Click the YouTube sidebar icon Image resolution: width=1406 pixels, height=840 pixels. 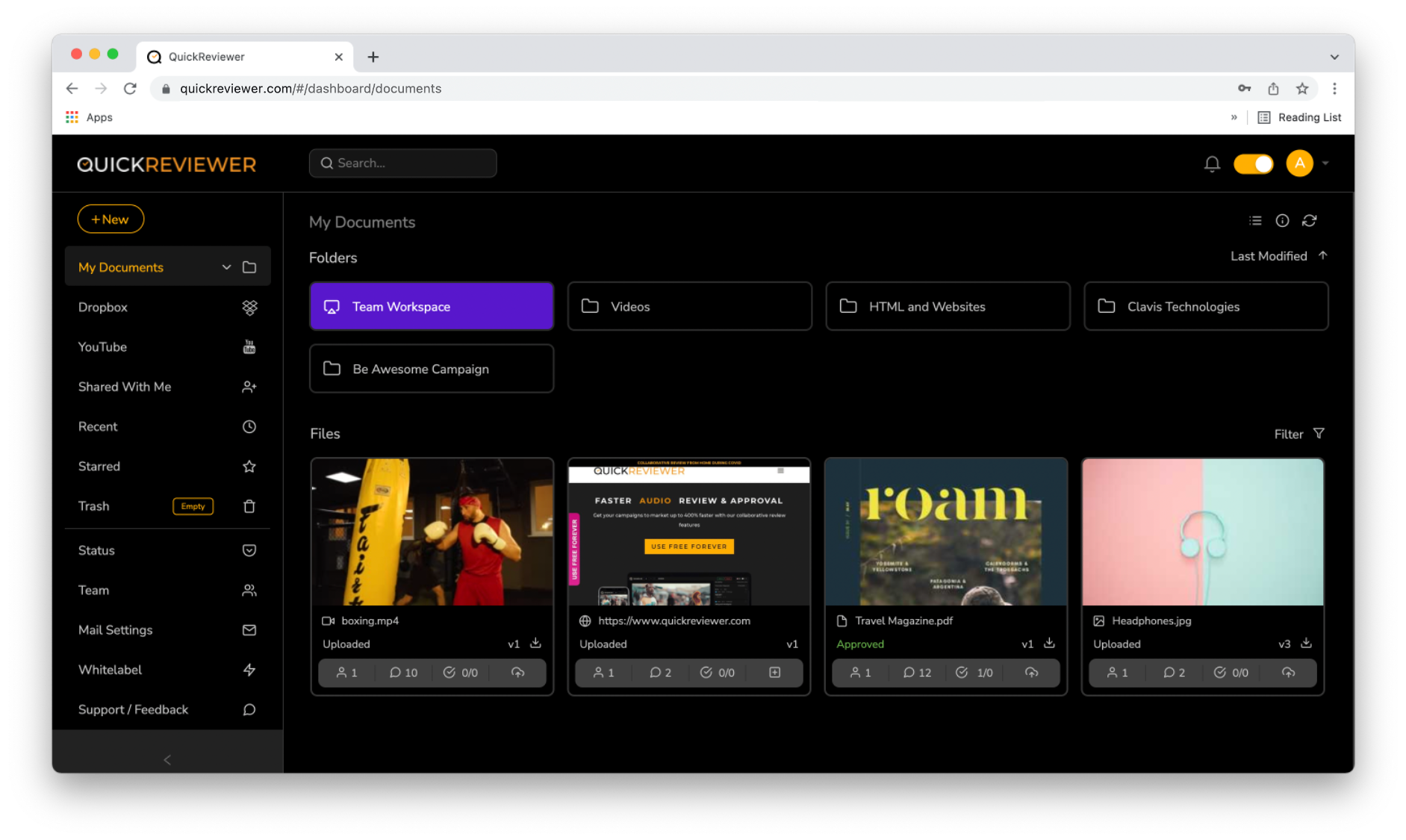point(249,347)
